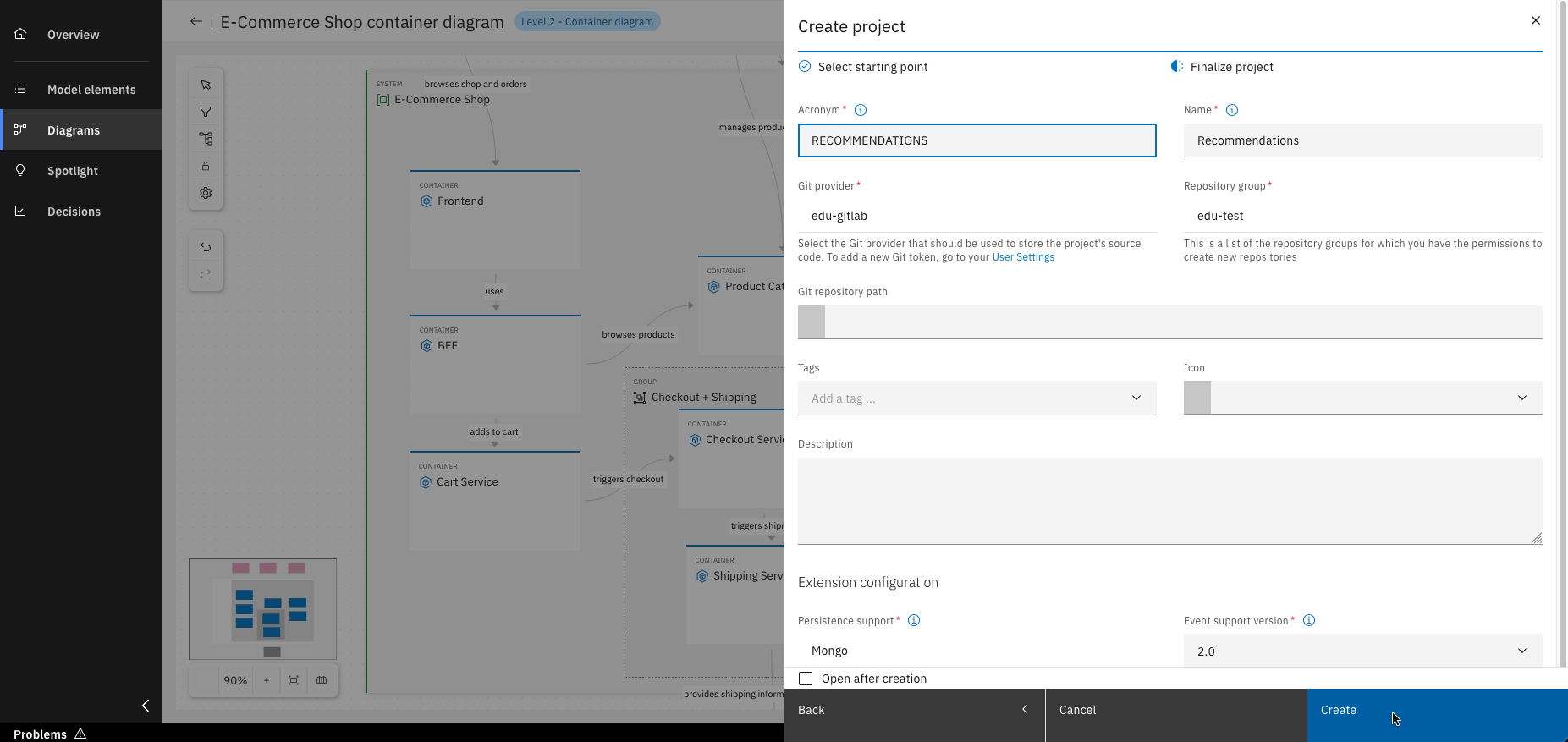Click the Level 2 - Container diagram badge
The image size is (1568, 742).
pos(587,22)
